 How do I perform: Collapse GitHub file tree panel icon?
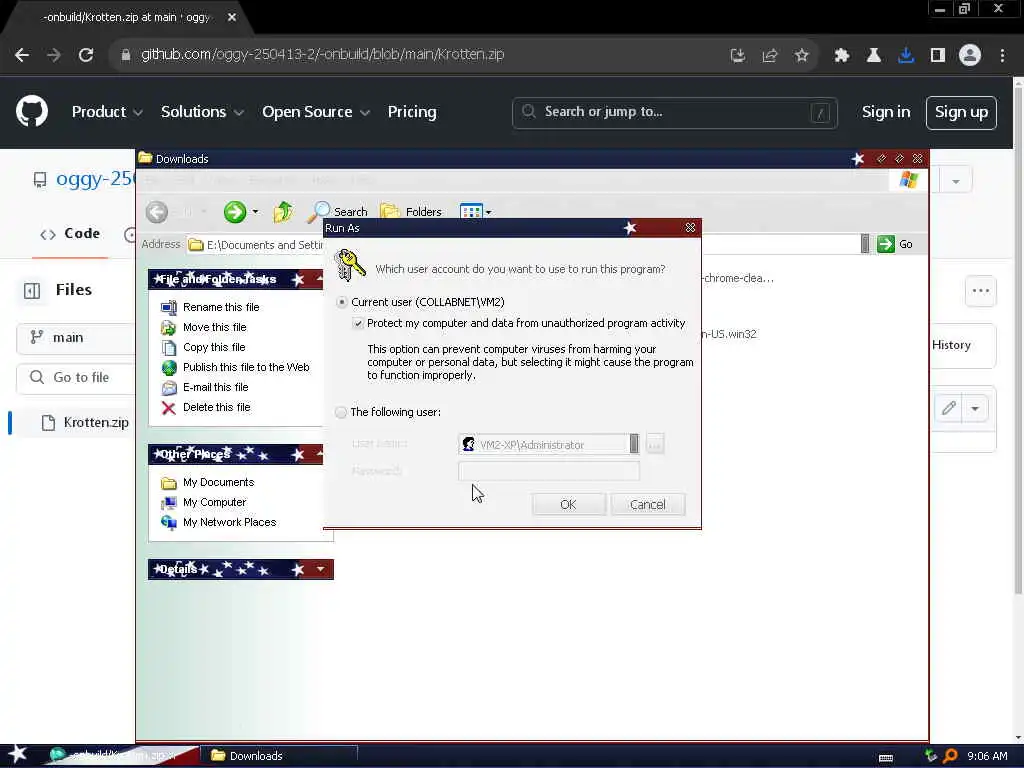coord(32,290)
